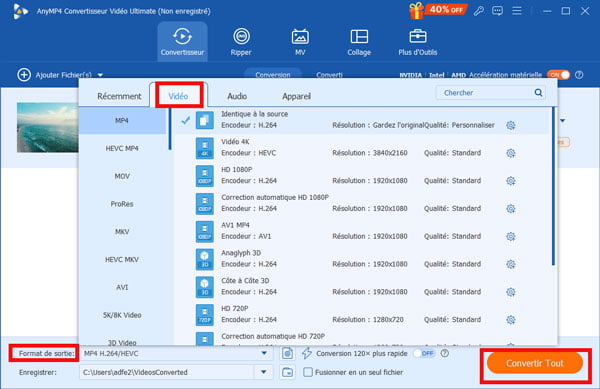
Task: Switch to the Conversion tab
Action: tap(273, 75)
